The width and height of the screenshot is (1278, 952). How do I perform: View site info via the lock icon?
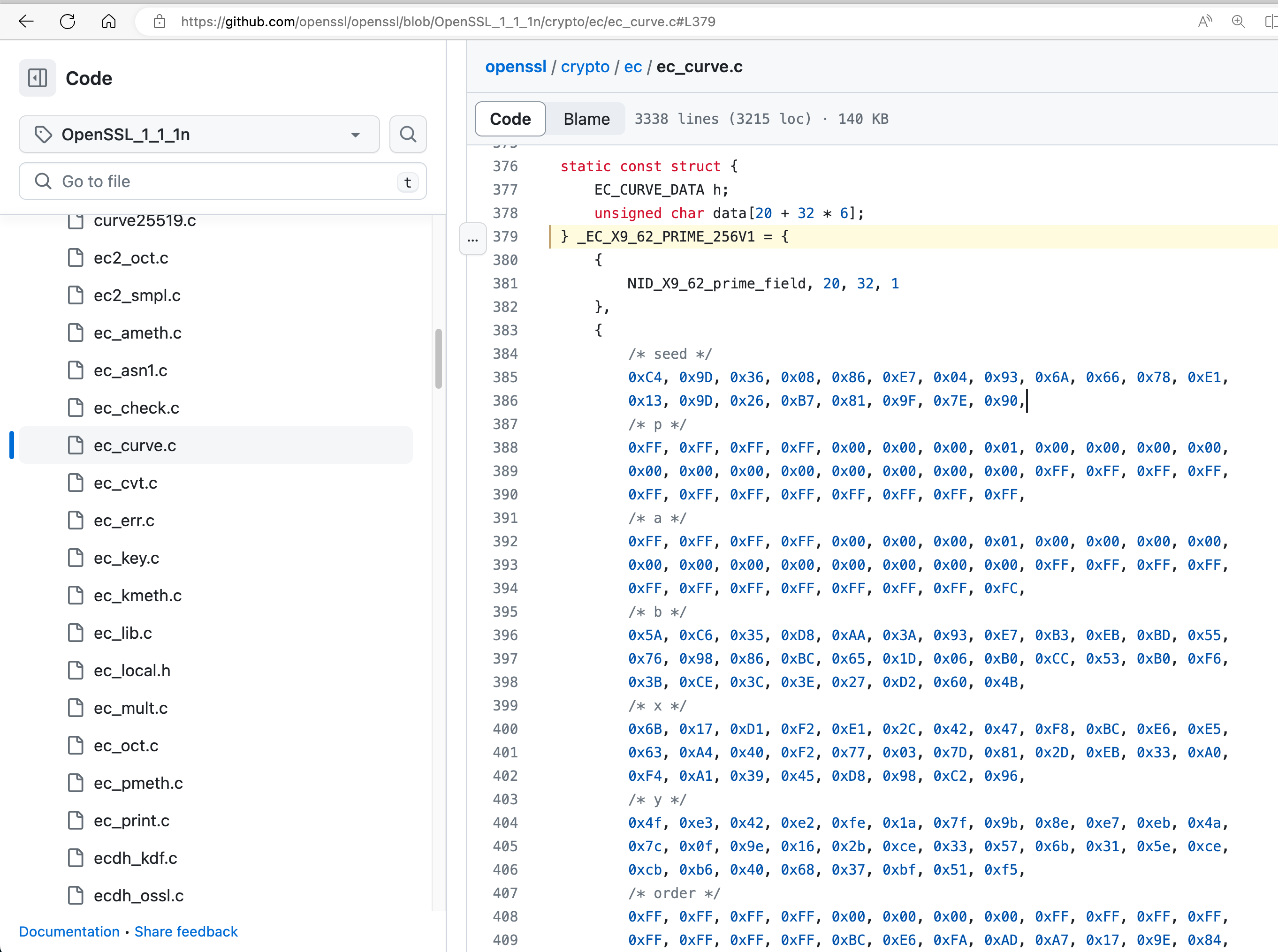pos(160,22)
